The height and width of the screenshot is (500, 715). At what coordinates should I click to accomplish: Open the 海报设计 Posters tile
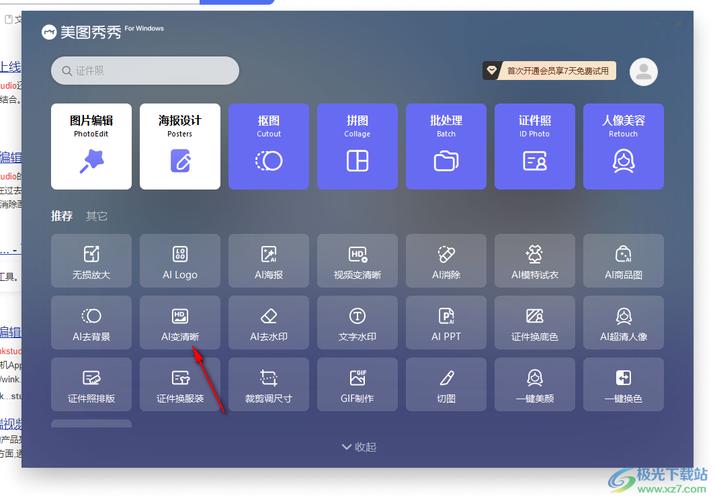(x=180, y=146)
